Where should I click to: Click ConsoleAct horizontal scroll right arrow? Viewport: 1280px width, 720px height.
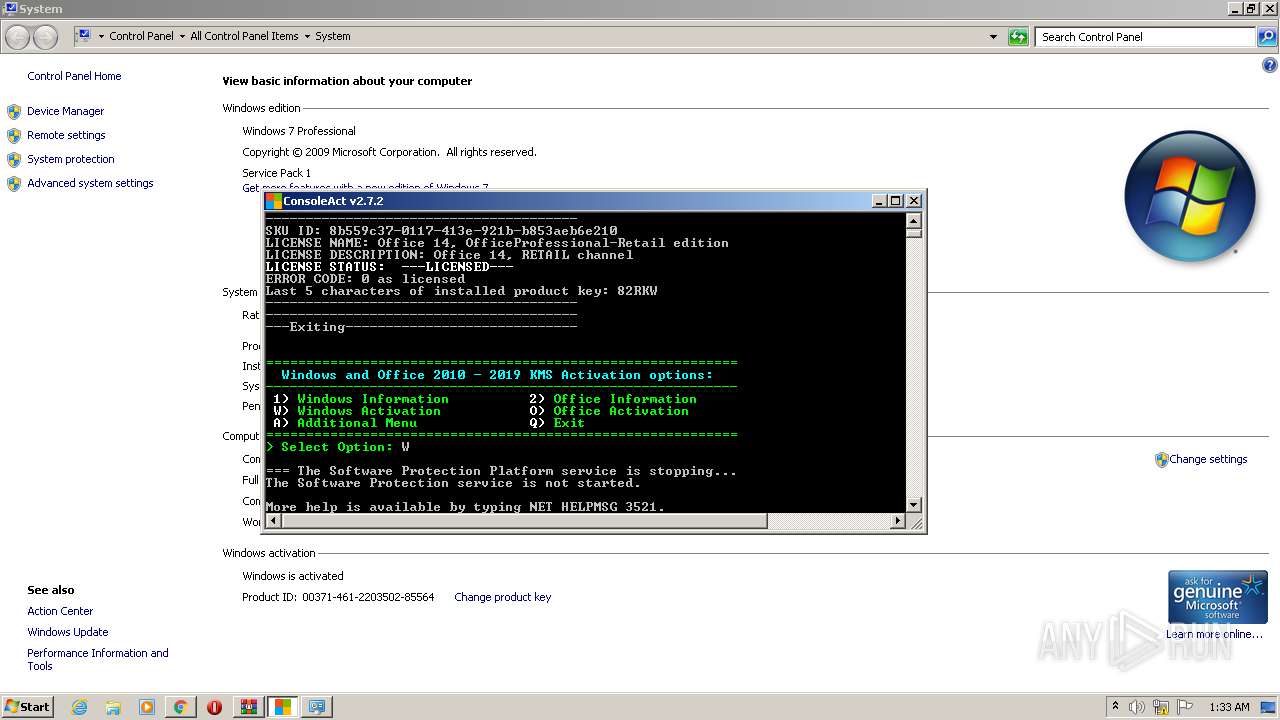point(897,521)
